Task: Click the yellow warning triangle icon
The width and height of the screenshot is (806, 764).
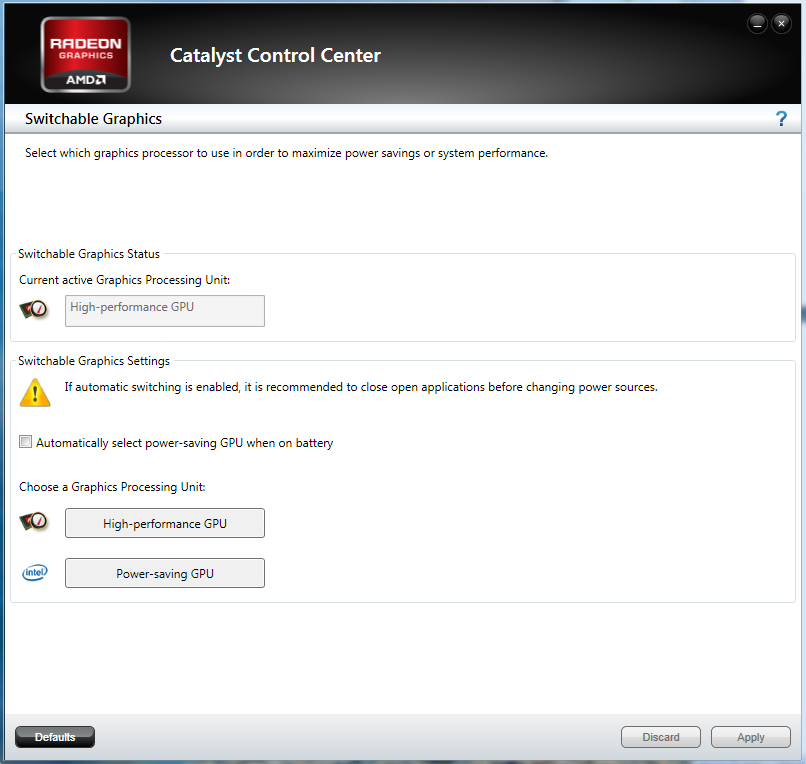Action: click(x=35, y=393)
